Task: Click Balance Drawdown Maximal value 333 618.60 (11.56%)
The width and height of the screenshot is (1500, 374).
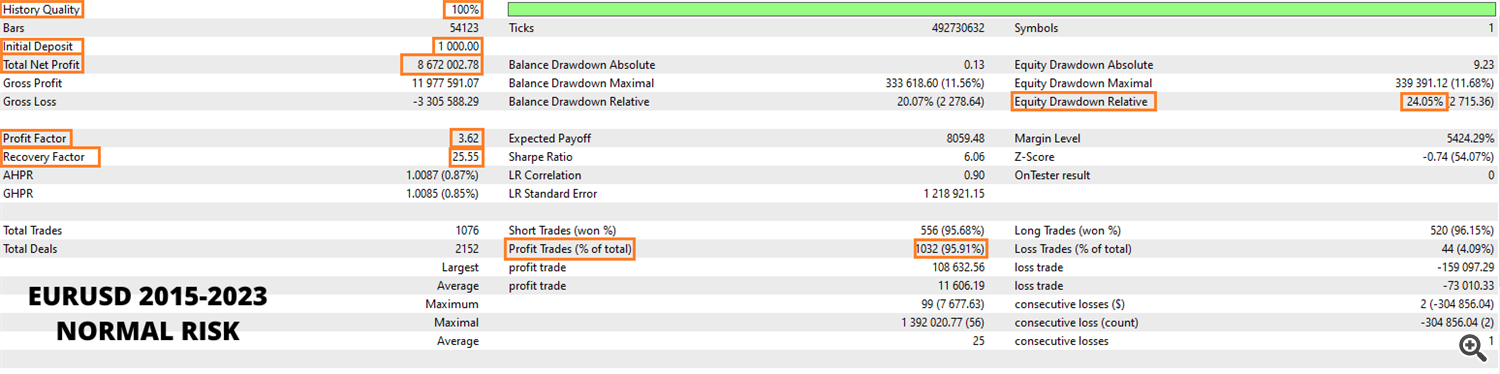Action: pos(935,83)
